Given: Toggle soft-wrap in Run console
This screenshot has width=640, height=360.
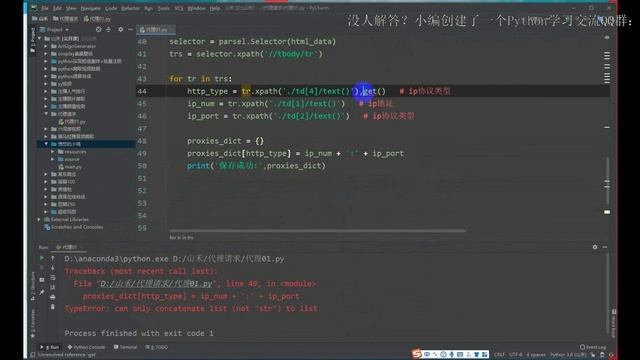Looking at the screenshot, I should coord(53,278).
